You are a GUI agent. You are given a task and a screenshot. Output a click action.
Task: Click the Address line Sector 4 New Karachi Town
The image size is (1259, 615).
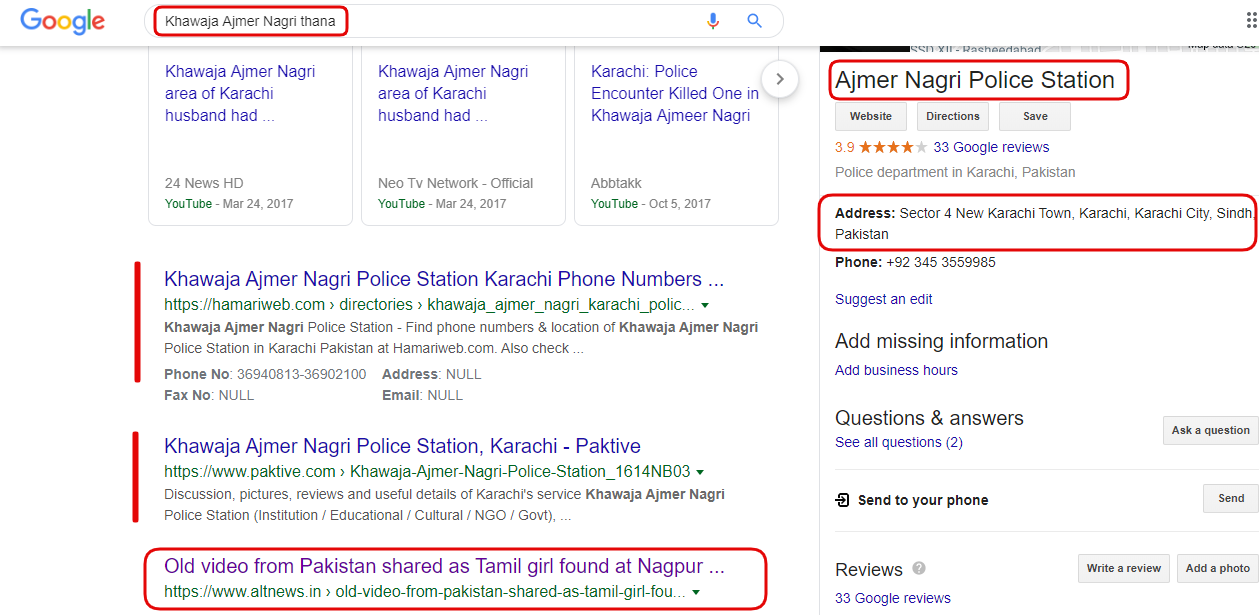(x=1044, y=223)
